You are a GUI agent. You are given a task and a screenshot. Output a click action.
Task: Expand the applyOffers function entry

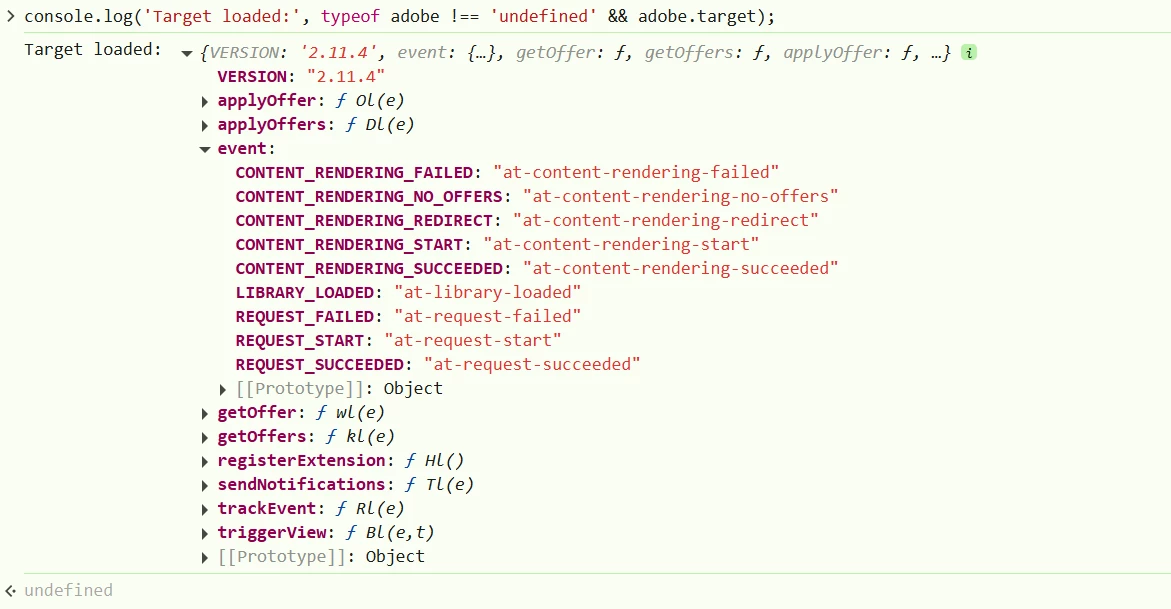coord(205,125)
